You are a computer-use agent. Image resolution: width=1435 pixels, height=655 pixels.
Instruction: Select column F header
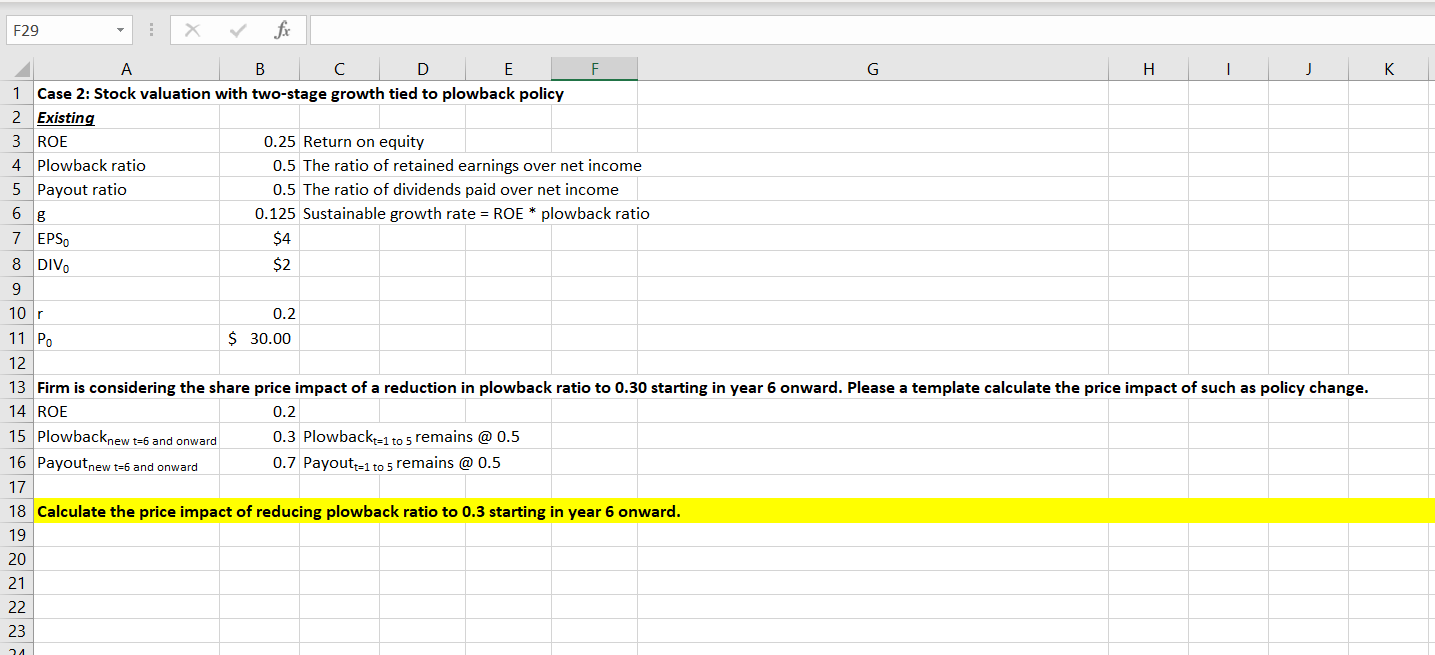pyautogui.click(x=594, y=68)
